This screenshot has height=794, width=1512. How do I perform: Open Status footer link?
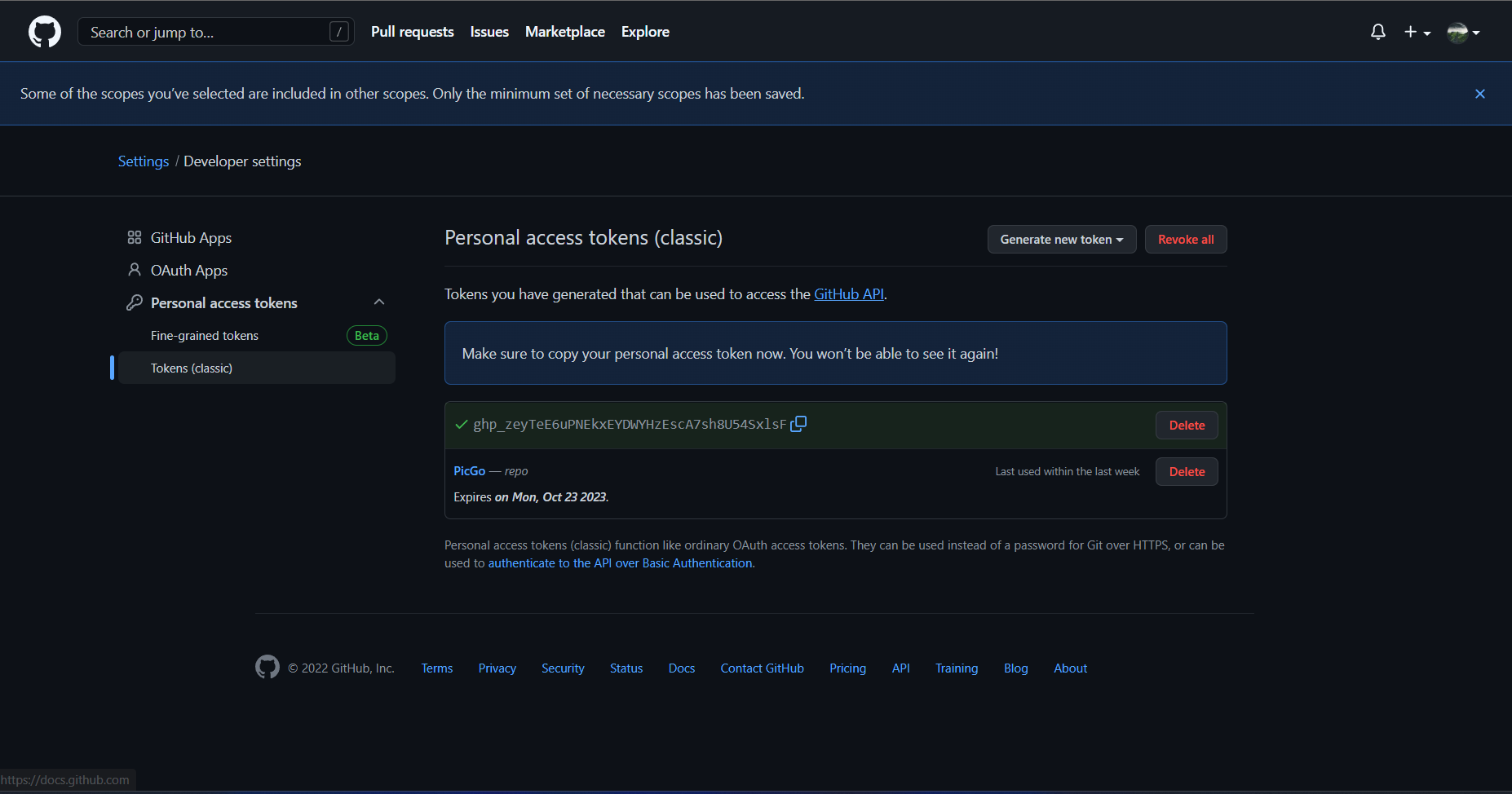click(x=626, y=668)
